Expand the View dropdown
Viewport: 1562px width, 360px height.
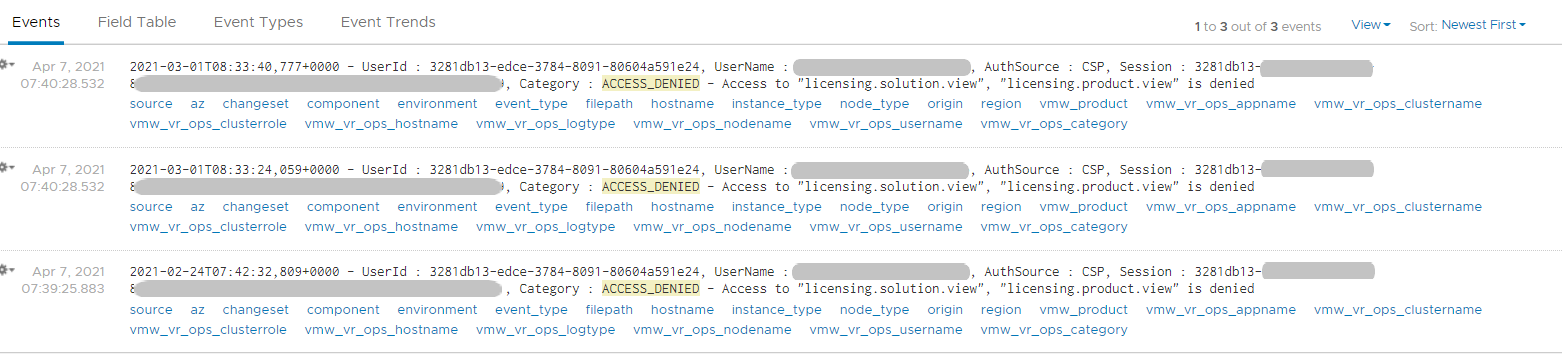tap(1371, 25)
